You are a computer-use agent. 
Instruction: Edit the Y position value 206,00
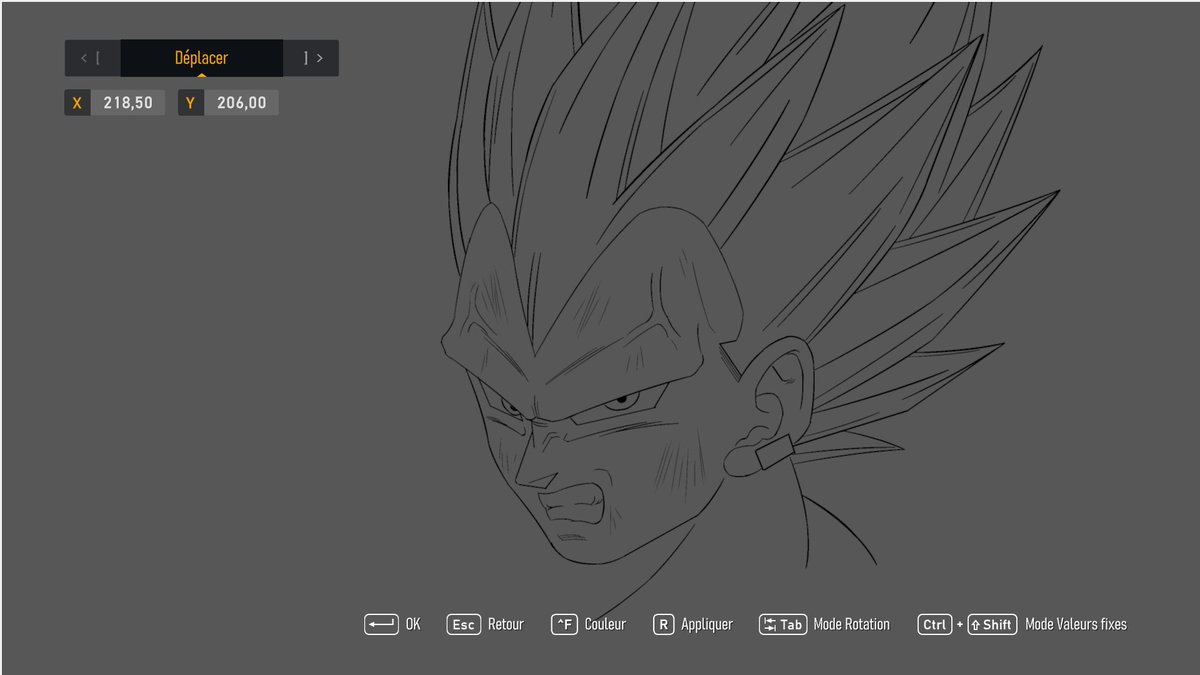[x=241, y=102]
